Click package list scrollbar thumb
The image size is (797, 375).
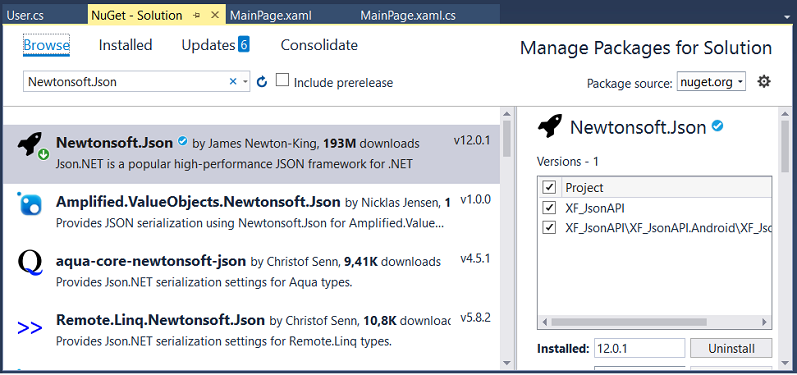tap(507, 138)
